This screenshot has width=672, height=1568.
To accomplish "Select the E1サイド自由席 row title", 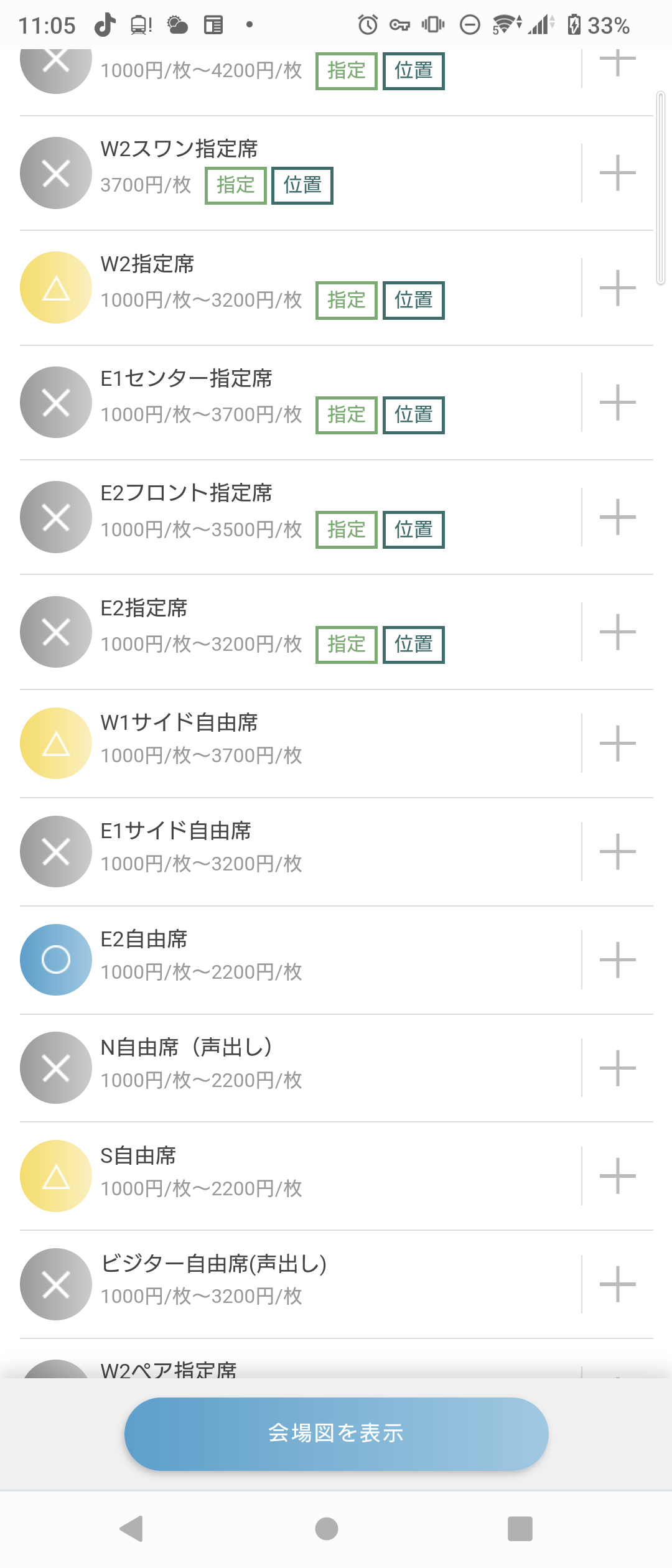I will click(176, 831).
